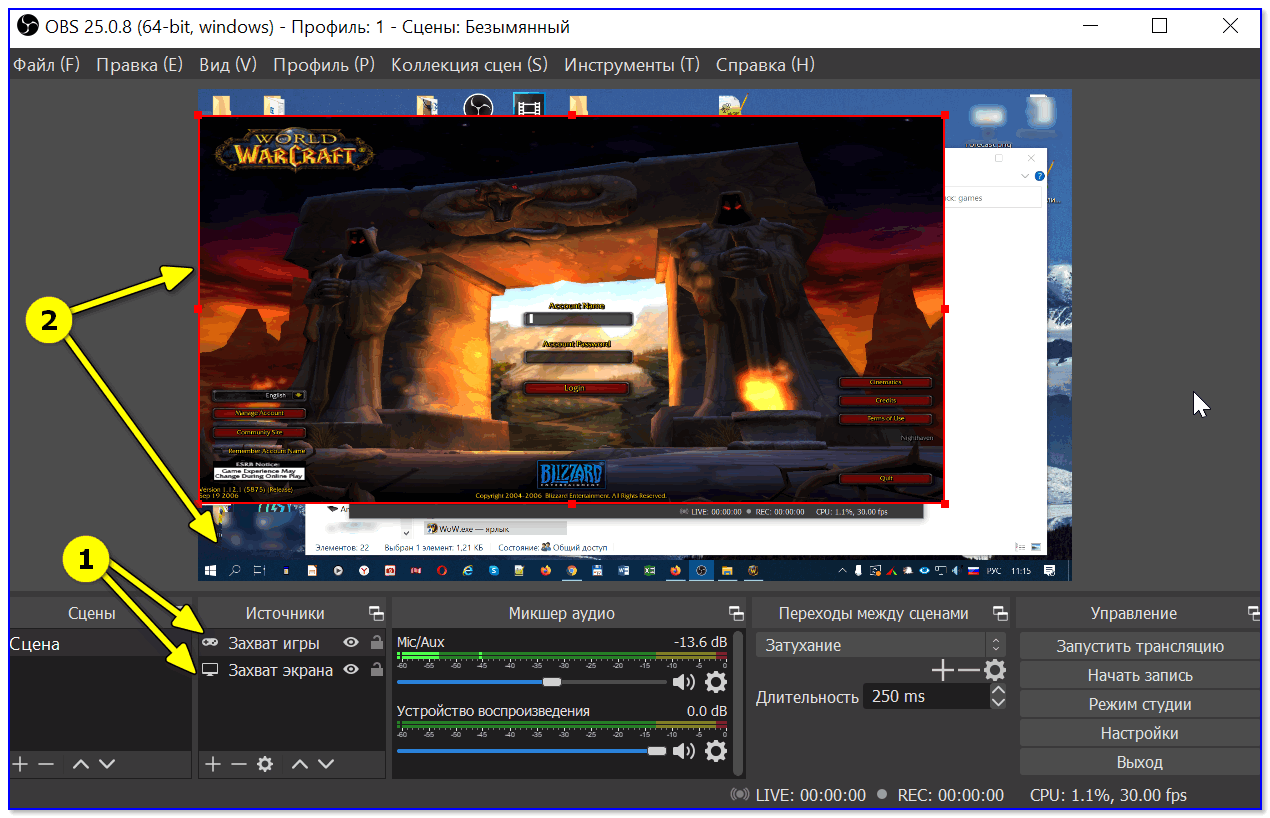Undock the Микшер аудио panel with its float icon
Screen dimensions: 1270x818
coord(736,613)
